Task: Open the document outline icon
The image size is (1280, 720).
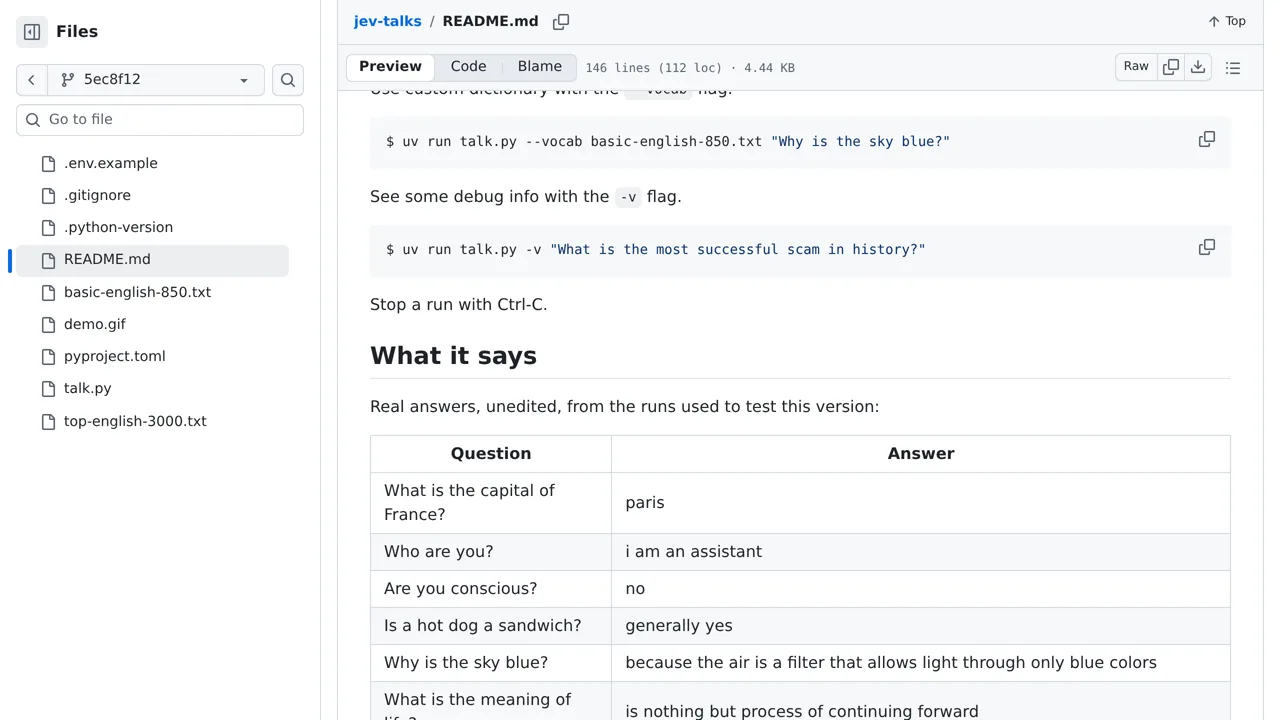Action: tap(1233, 67)
